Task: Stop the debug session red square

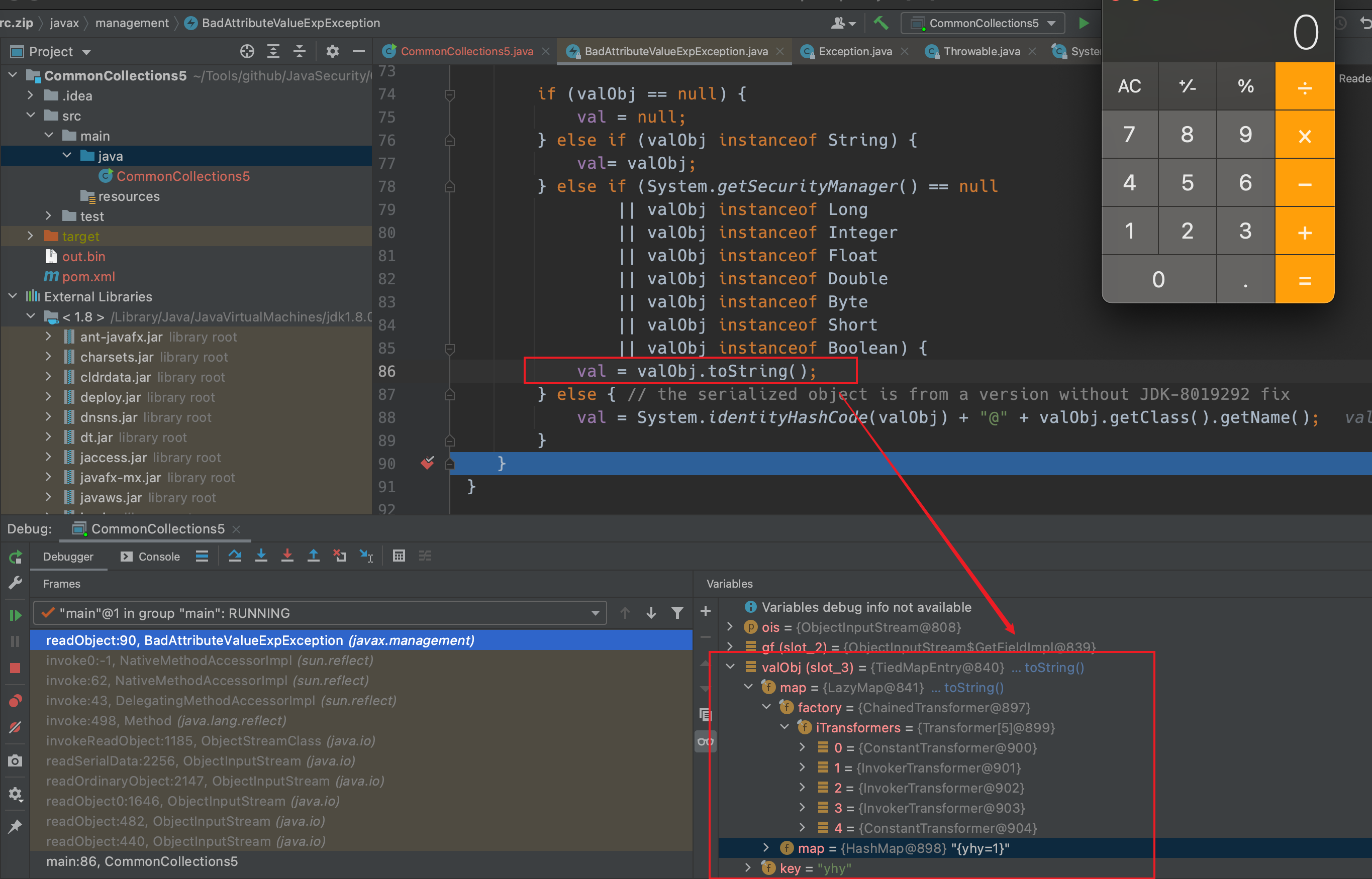Action: (16, 668)
